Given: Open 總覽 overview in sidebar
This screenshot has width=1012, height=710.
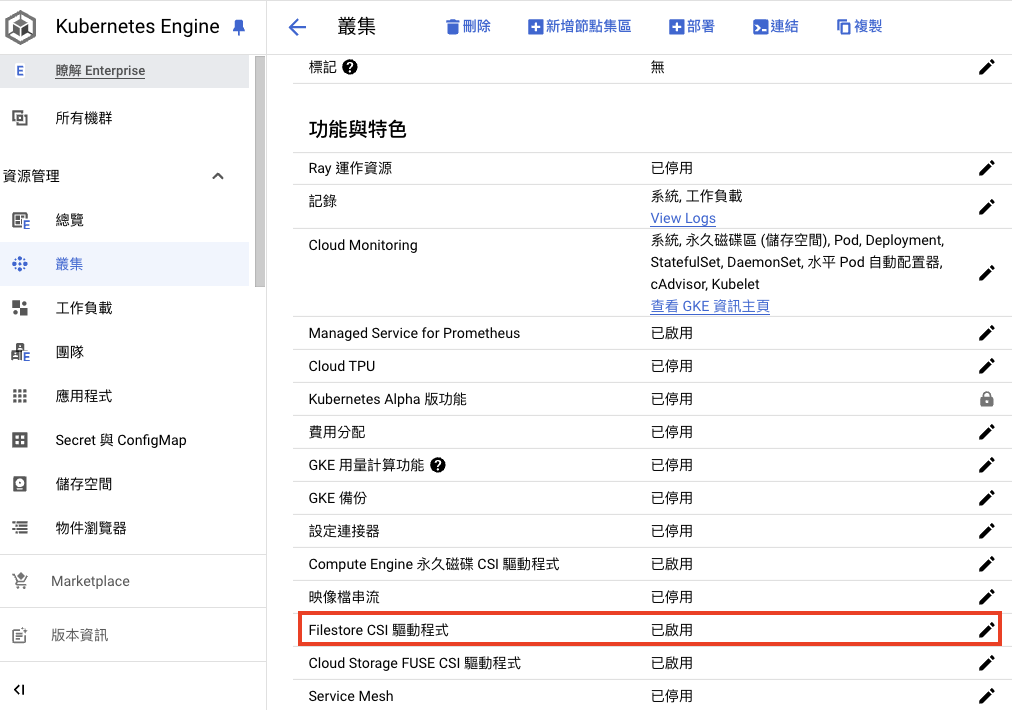Looking at the screenshot, I should tap(70, 220).
